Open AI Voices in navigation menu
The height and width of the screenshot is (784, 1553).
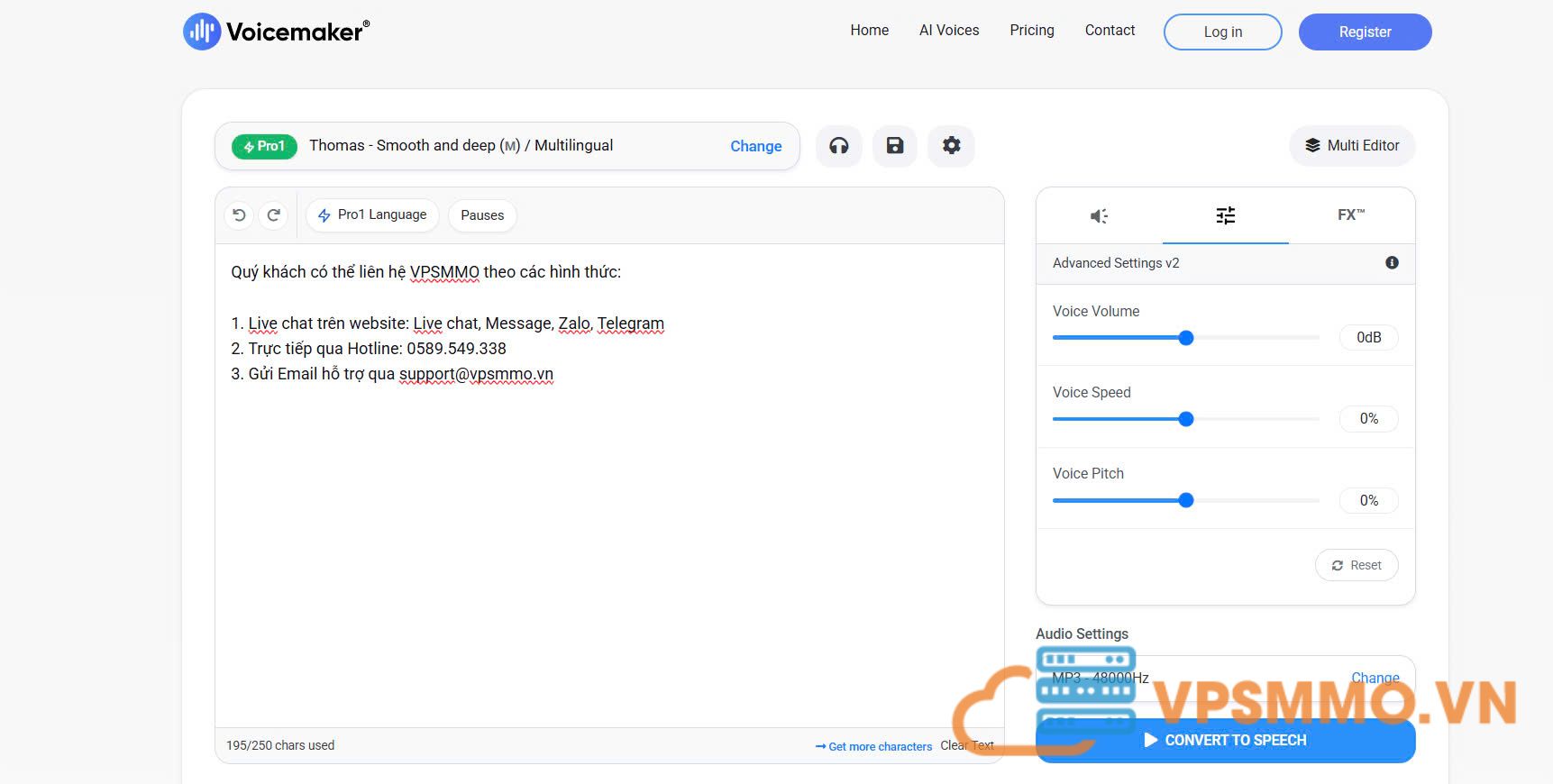point(948,31)
